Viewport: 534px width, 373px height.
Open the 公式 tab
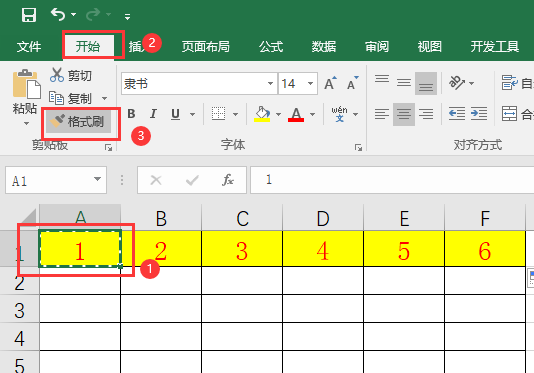tap(271, 47)
